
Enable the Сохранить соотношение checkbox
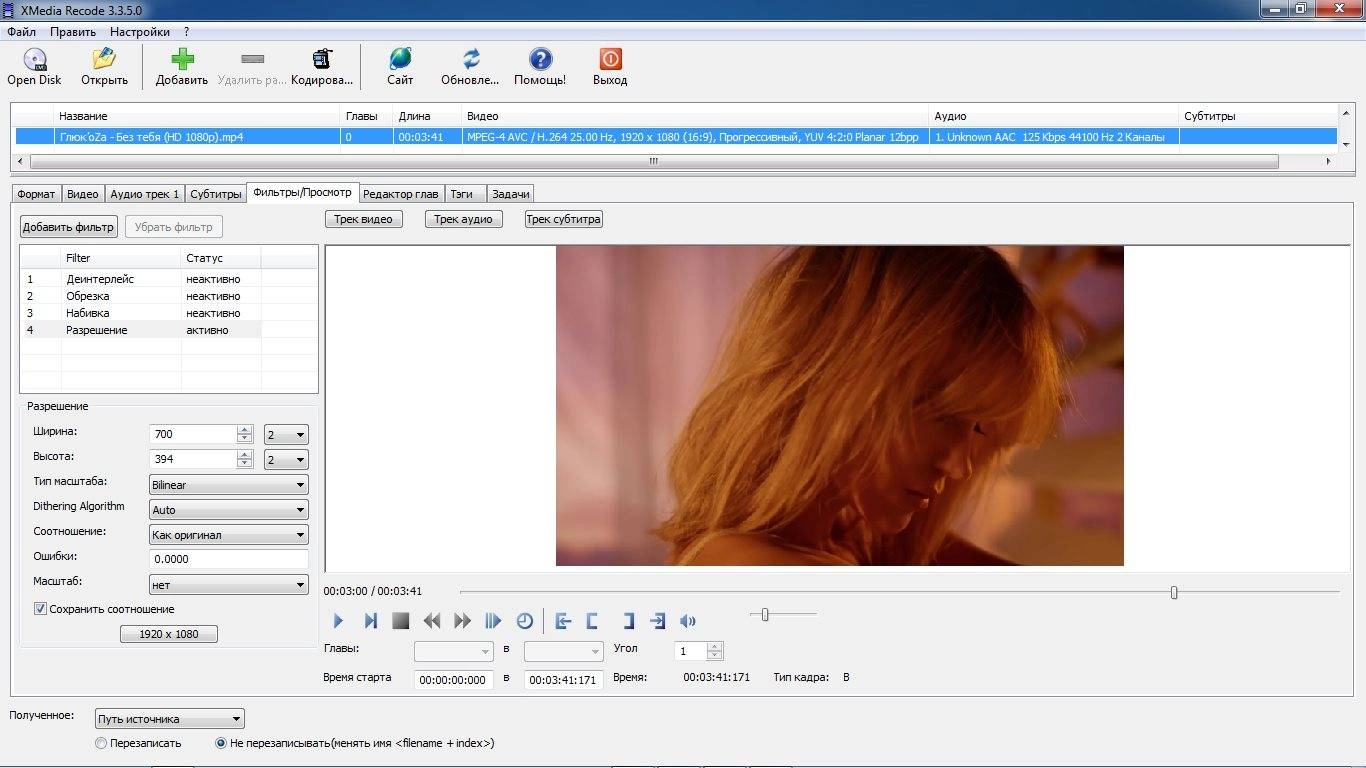tap(40, 608)
